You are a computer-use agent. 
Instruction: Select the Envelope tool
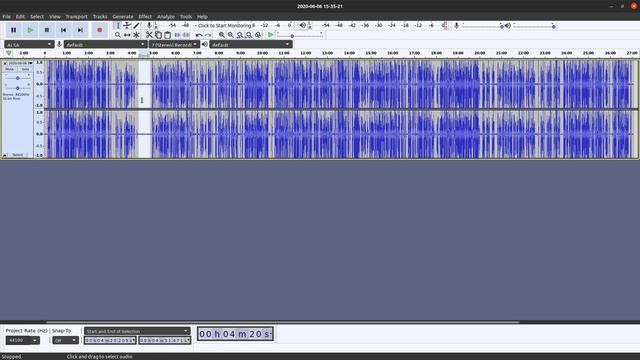click(x=127, y=25)
